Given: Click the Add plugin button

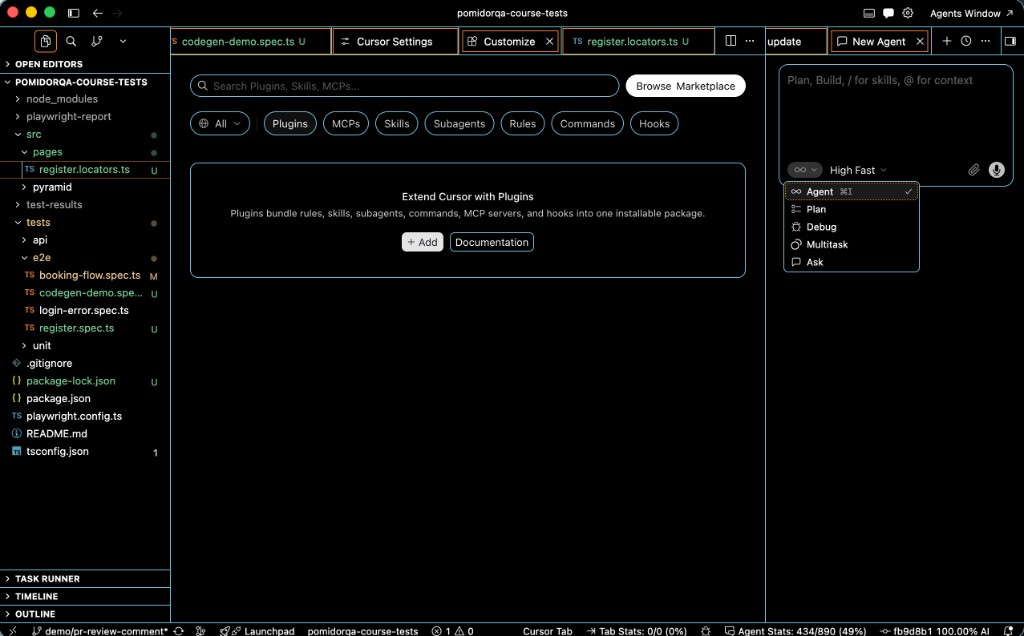Looking at the screenshot, I should 423,242.
